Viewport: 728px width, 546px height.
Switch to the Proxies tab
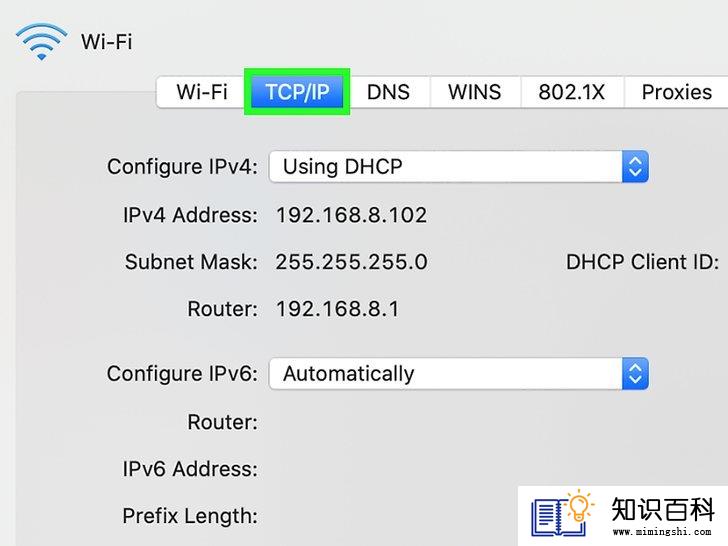tap(676, 92)
